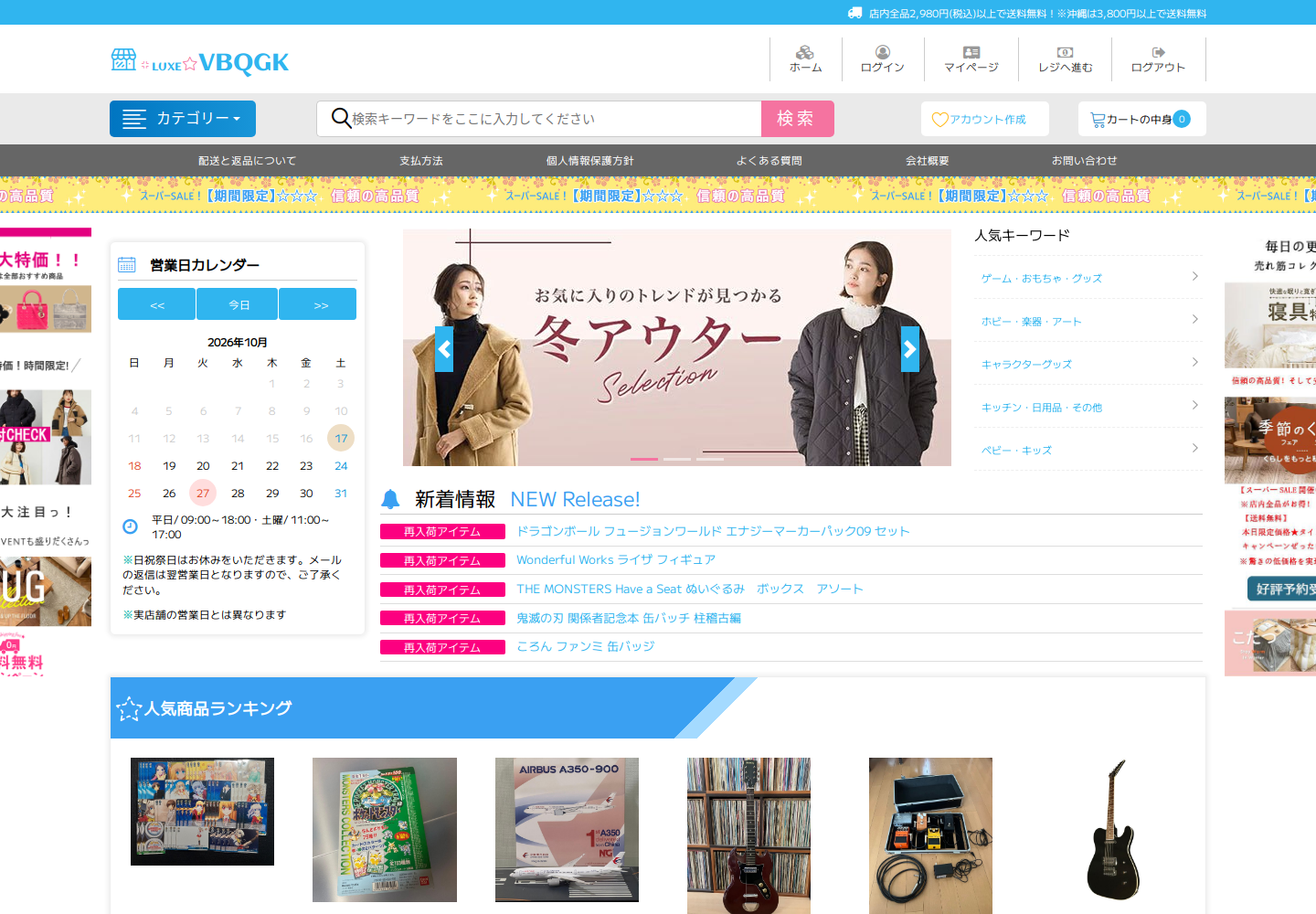1316x914 pixels.
Task: Expand キャラクターグッズ keyword chevron
Action: pos(1194,362)
